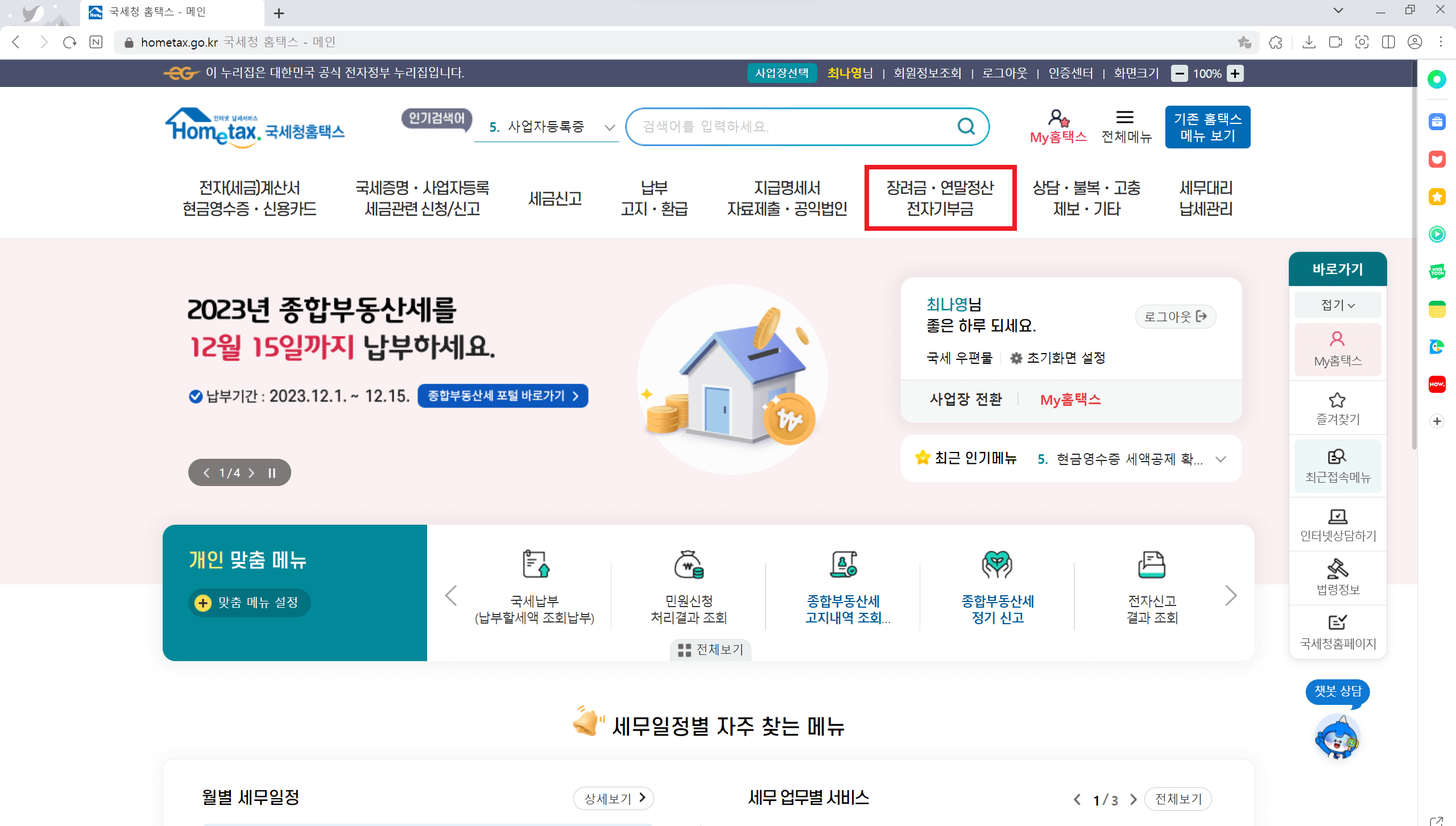Click the 인터넷상담하기 laptop icon

pyautogui.click(x=1337, y=516)
